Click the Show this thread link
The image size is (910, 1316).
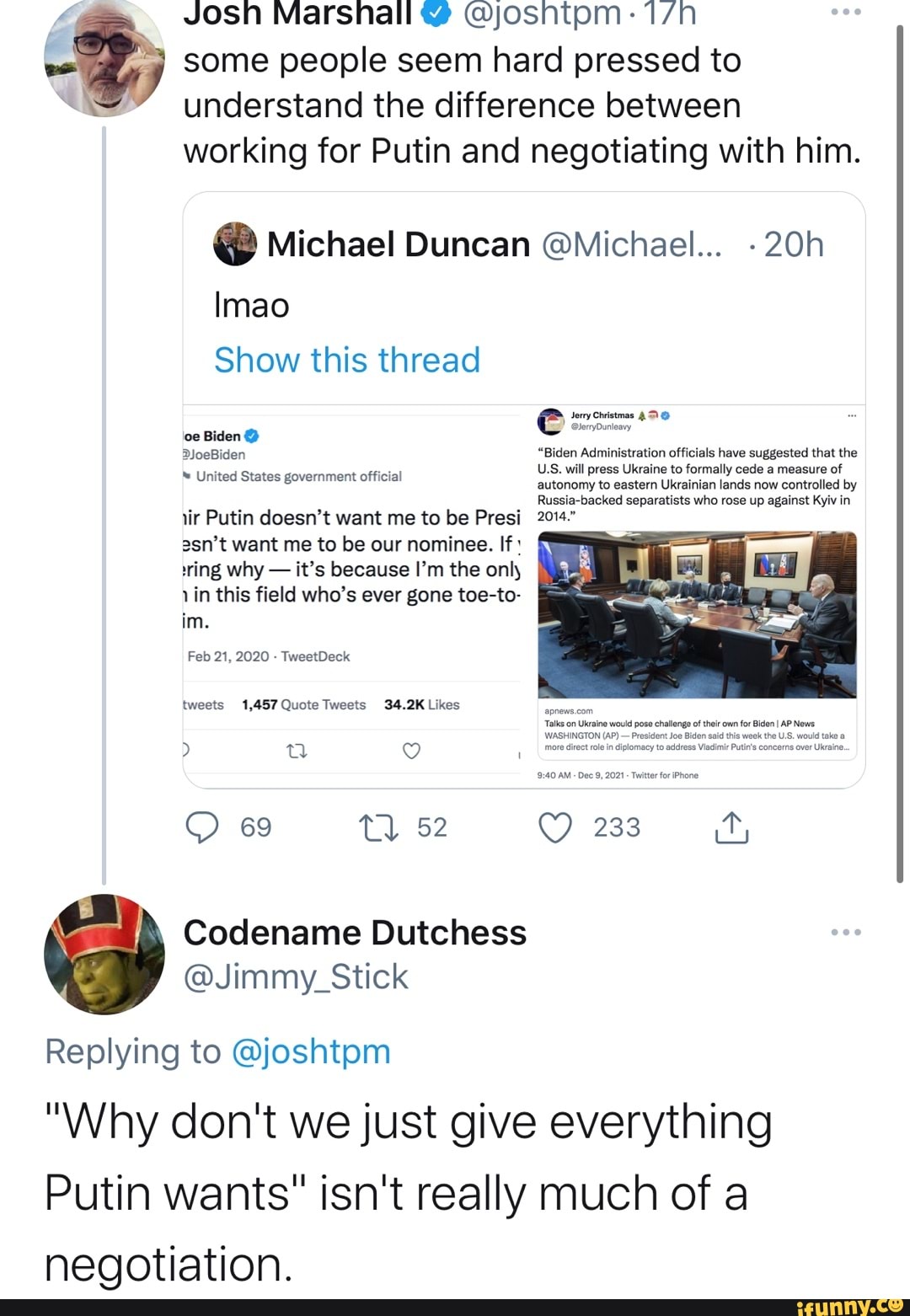coord(347,360)
